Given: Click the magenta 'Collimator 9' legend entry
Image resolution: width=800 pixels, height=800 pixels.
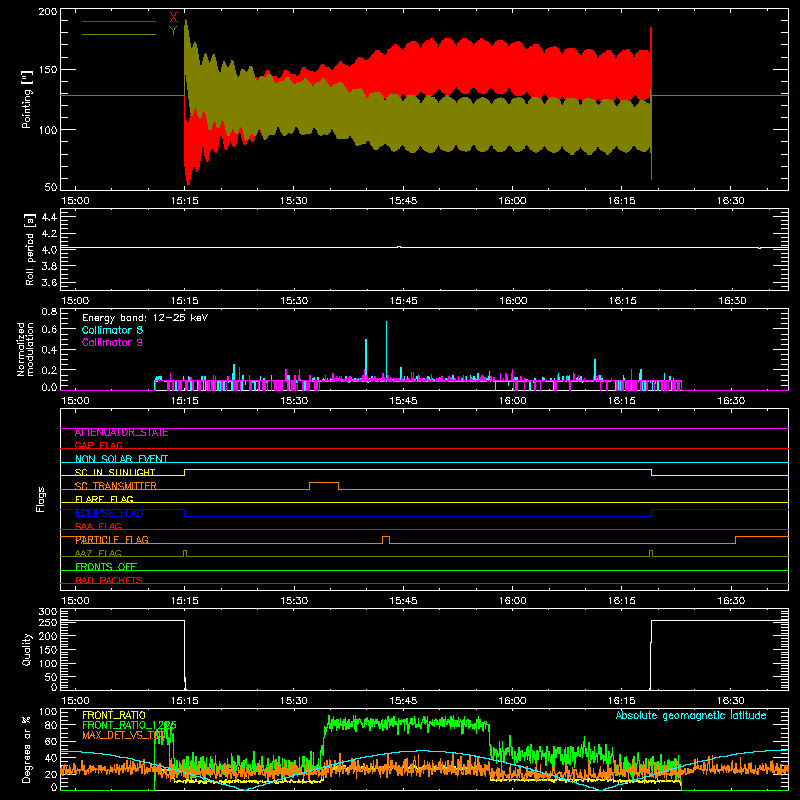Looking at the screenshot, I should pos(112,342).
